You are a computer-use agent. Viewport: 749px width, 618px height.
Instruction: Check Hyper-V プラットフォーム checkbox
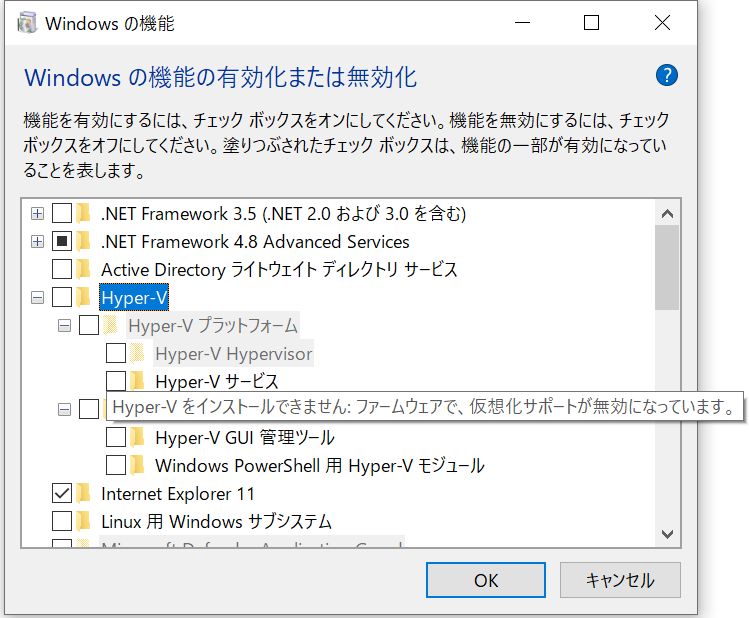(x=89, y=325)
